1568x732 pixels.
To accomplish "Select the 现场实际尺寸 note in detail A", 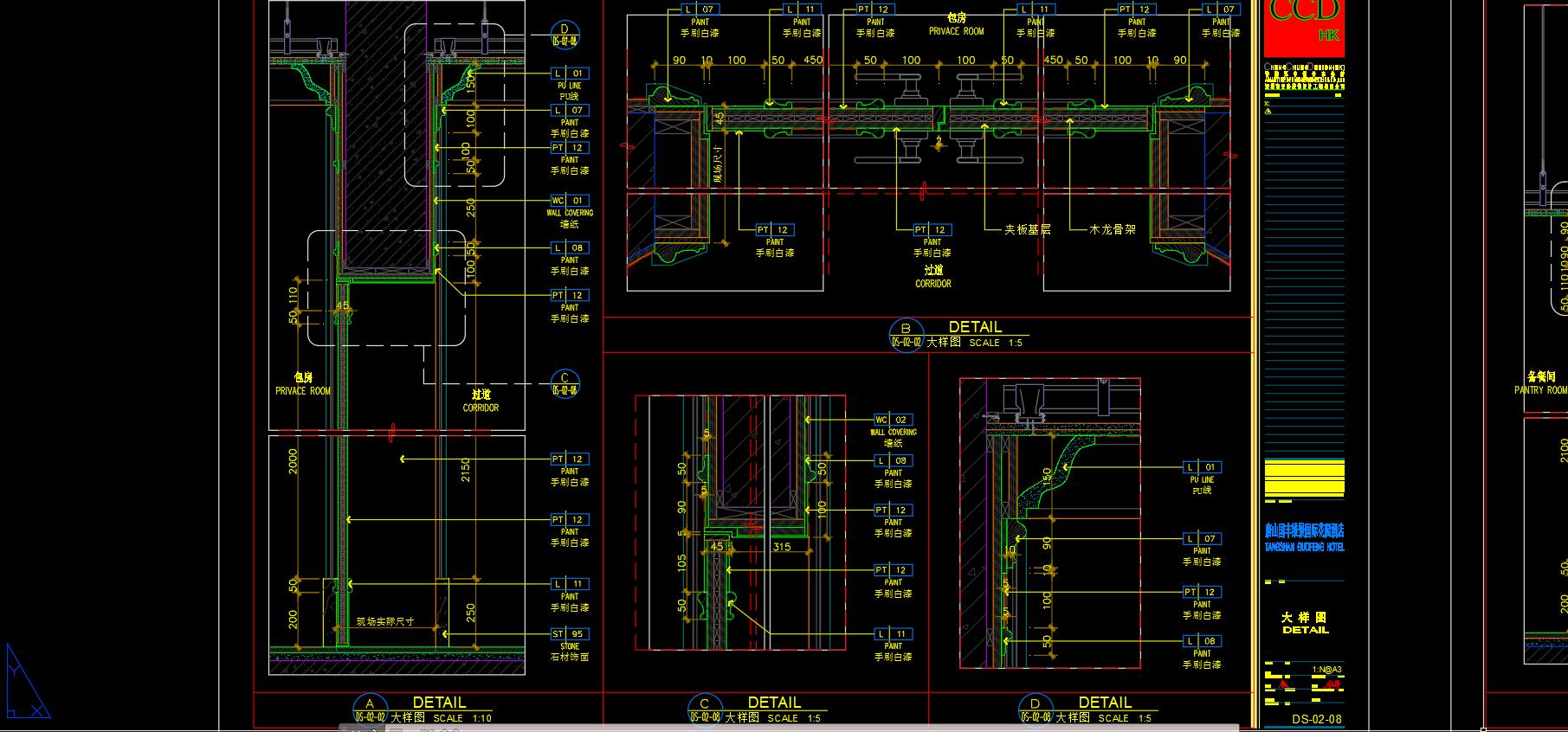I will tap(385, 621).
